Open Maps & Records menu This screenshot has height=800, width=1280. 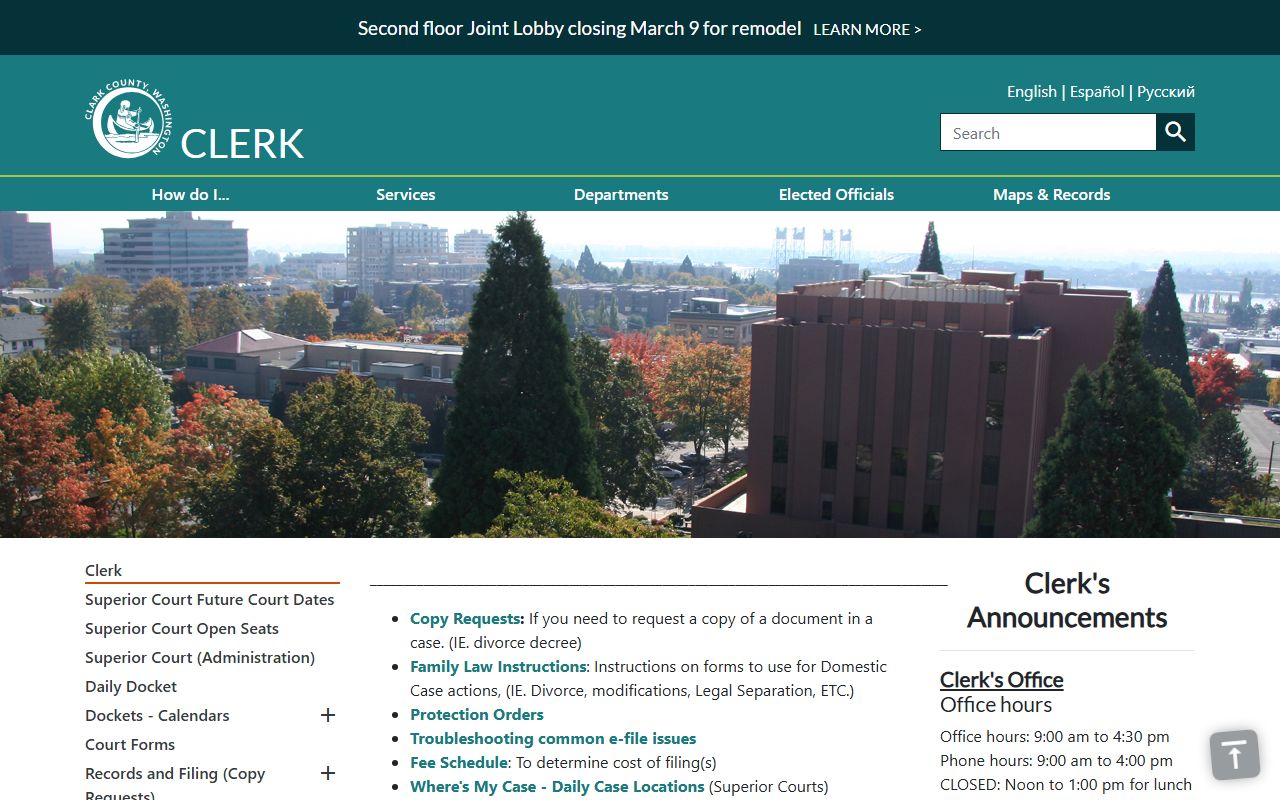coord(1051,194)
